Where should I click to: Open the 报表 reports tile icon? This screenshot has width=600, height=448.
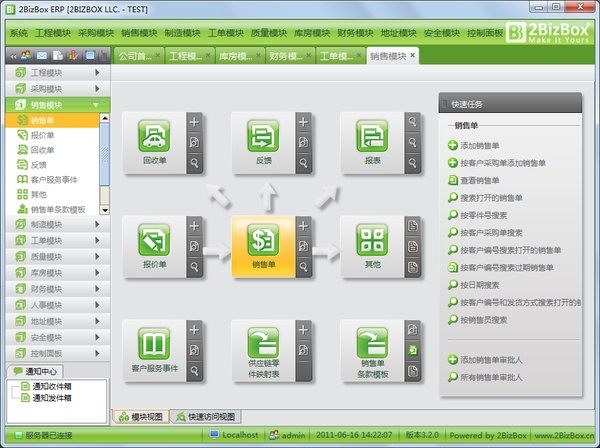click(372, 136)
